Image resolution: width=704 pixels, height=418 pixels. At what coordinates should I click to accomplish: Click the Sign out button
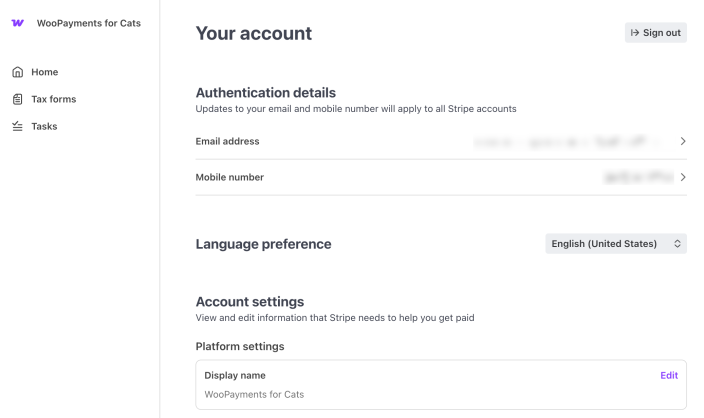(x=656, y=33)
